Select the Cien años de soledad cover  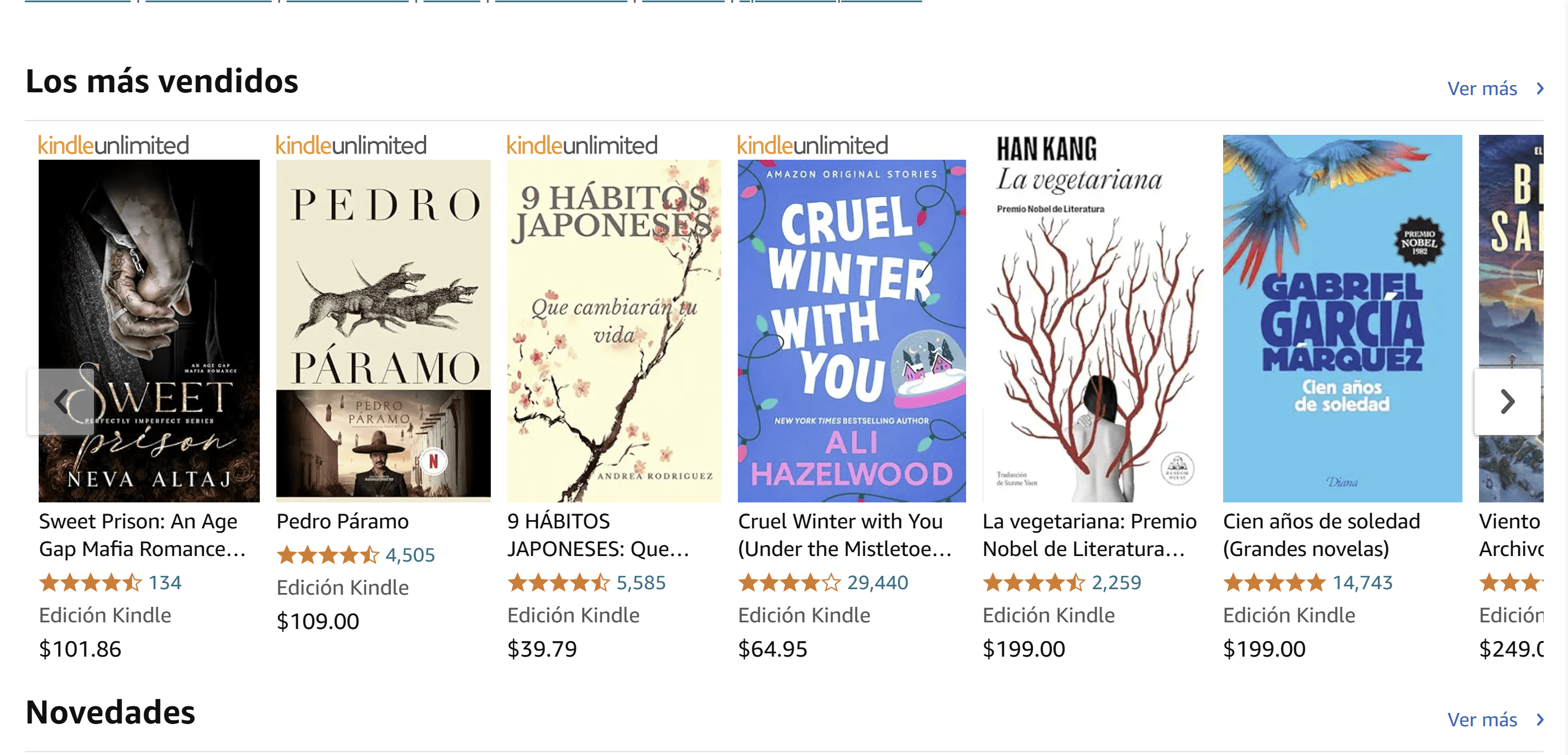point(1342,318)
